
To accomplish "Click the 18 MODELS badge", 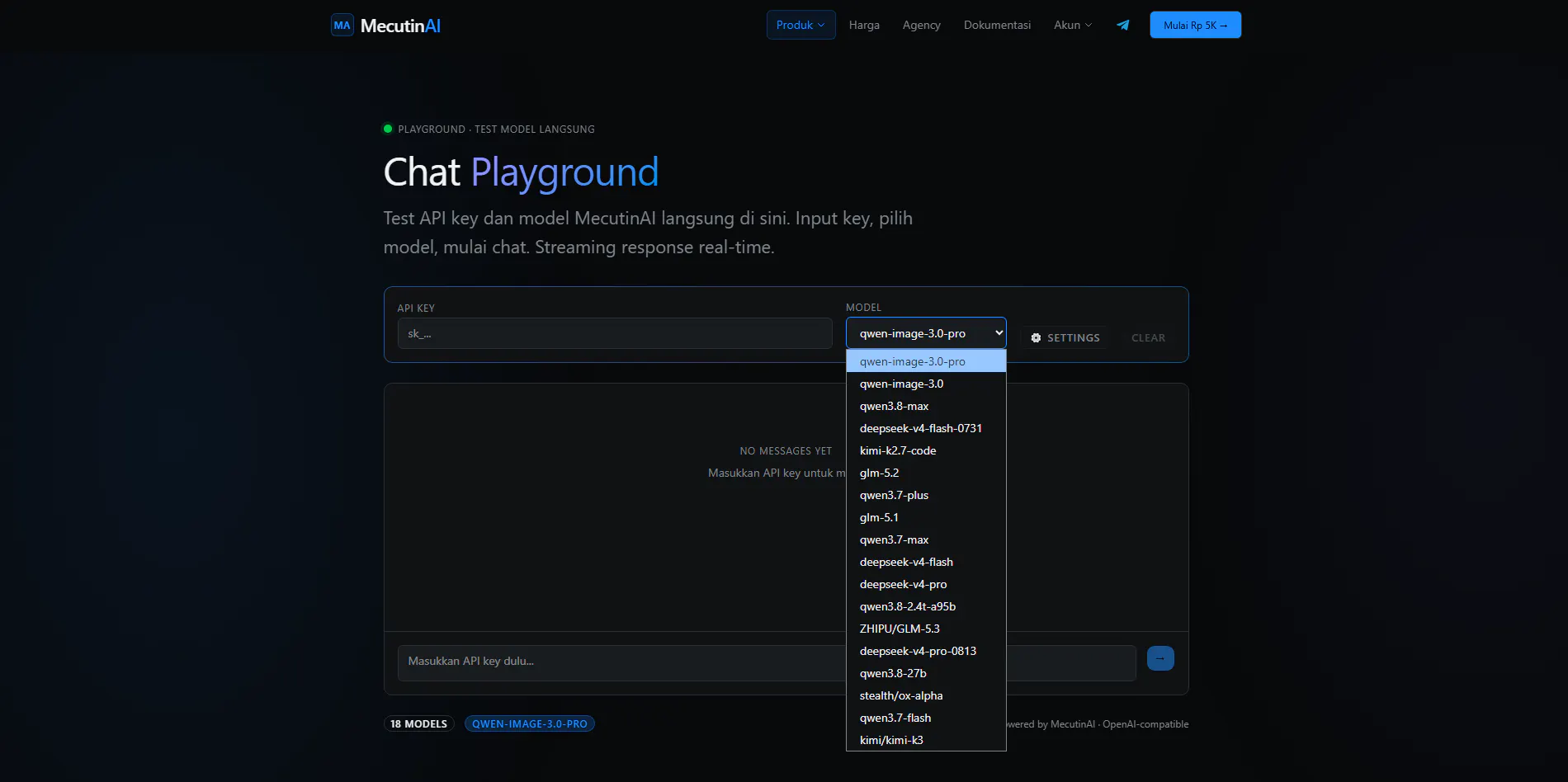I will (418, 723).
